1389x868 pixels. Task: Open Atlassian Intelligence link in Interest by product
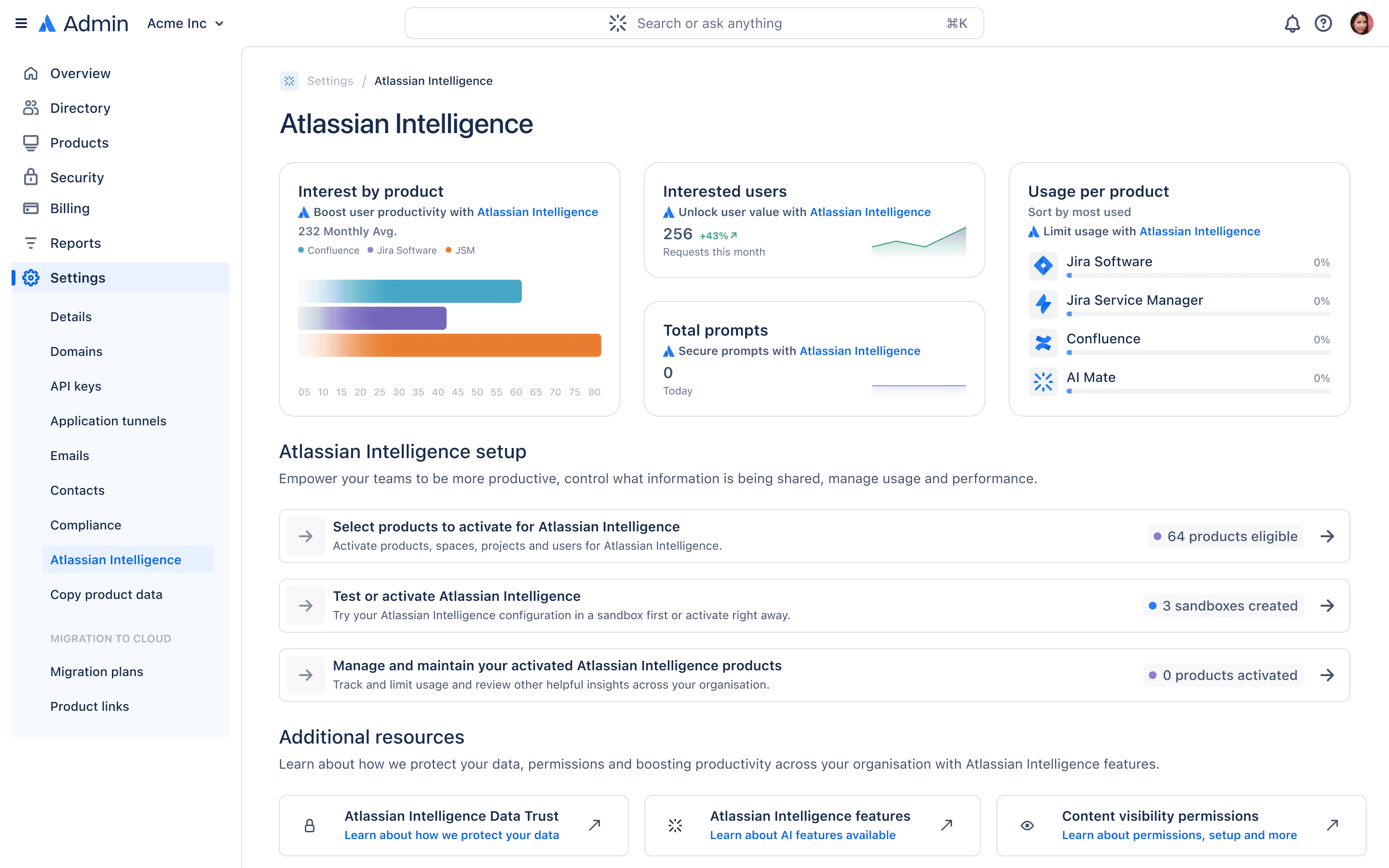[537, 212]
